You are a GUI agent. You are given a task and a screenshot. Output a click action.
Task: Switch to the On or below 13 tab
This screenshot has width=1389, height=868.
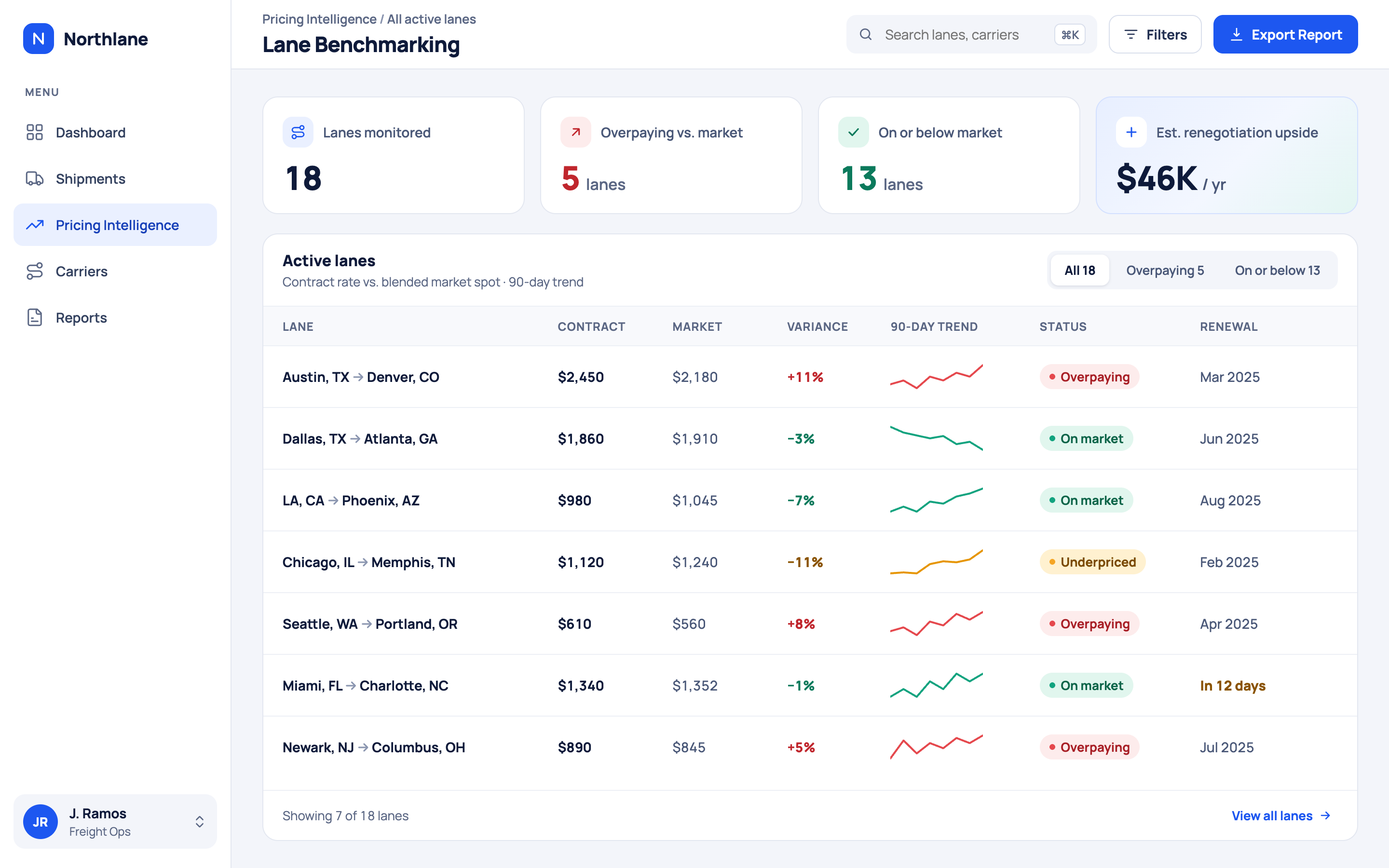click(x=1277, y=270)
